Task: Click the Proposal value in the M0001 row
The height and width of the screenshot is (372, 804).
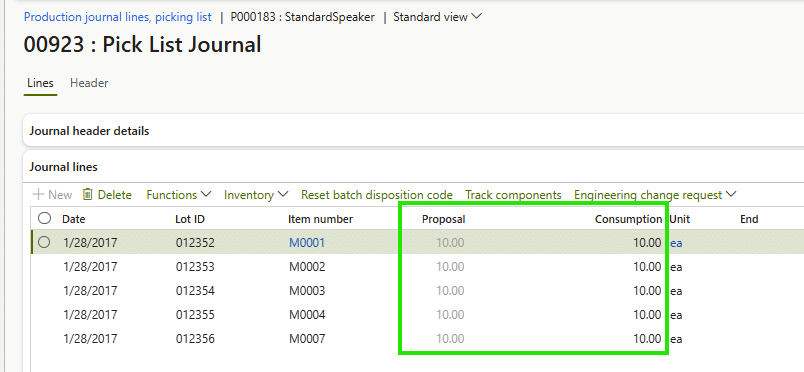Action: point(450,243)
